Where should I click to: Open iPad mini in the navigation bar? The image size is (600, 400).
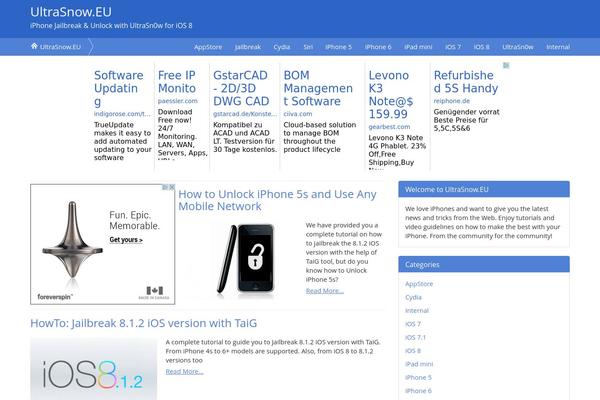pyautogui.click(x=418, y=47)
